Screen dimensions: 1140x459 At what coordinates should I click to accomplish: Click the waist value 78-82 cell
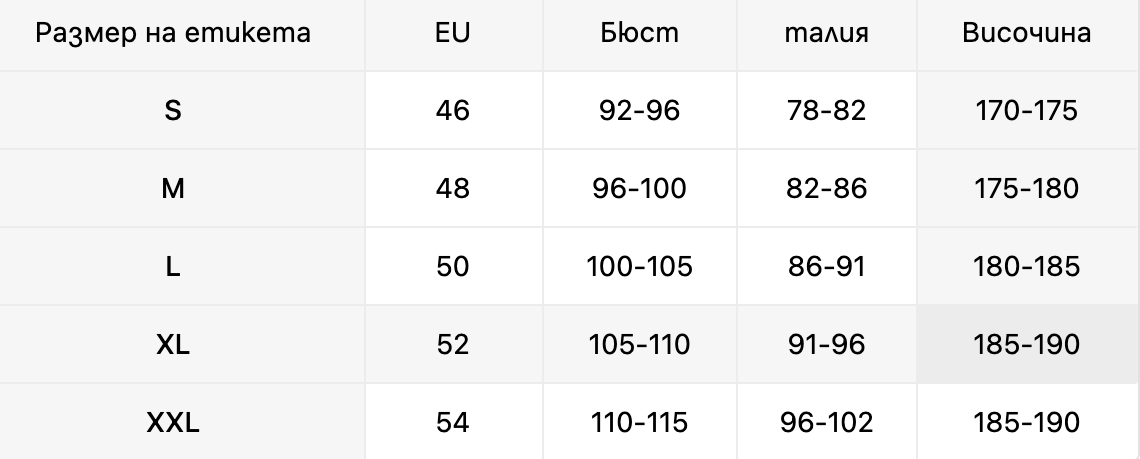[x=827, y=111]
